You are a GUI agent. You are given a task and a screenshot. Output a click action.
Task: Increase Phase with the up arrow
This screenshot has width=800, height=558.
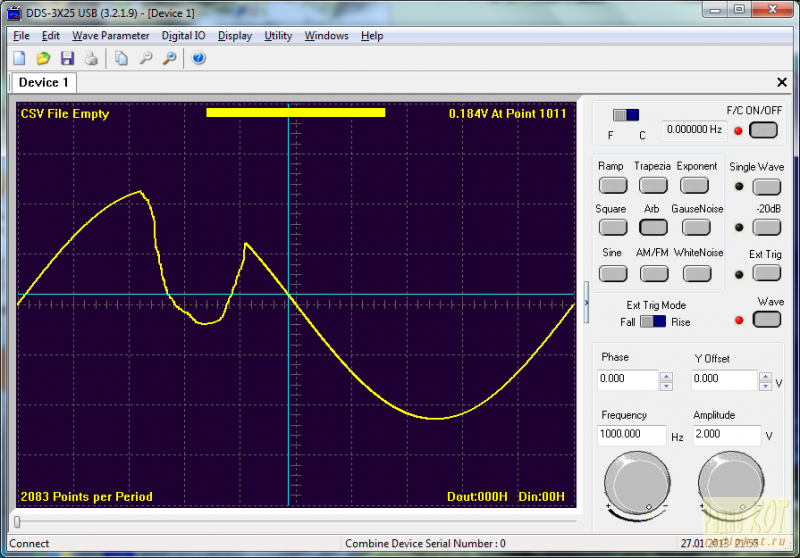(x=666, y=376)
